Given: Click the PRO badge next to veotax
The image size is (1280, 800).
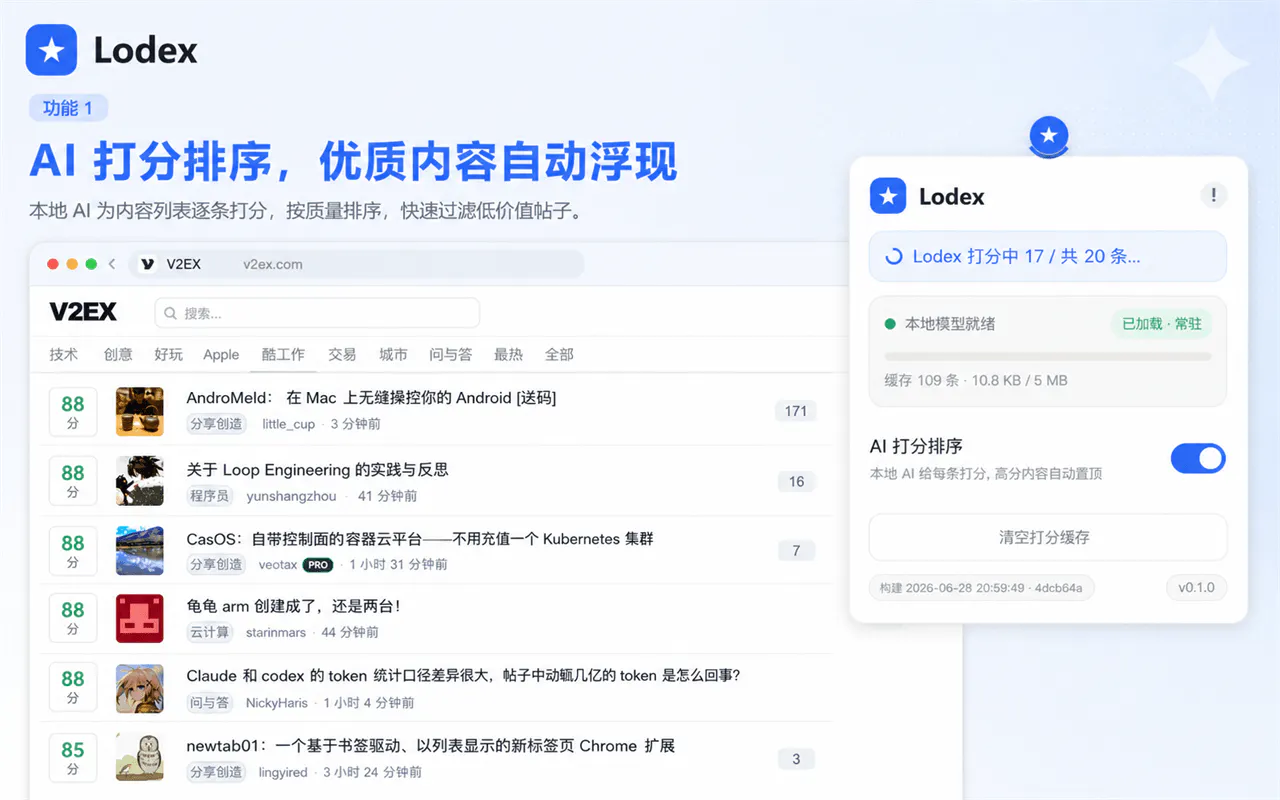Looking at the screenshot, I should (x=318, y=565).
